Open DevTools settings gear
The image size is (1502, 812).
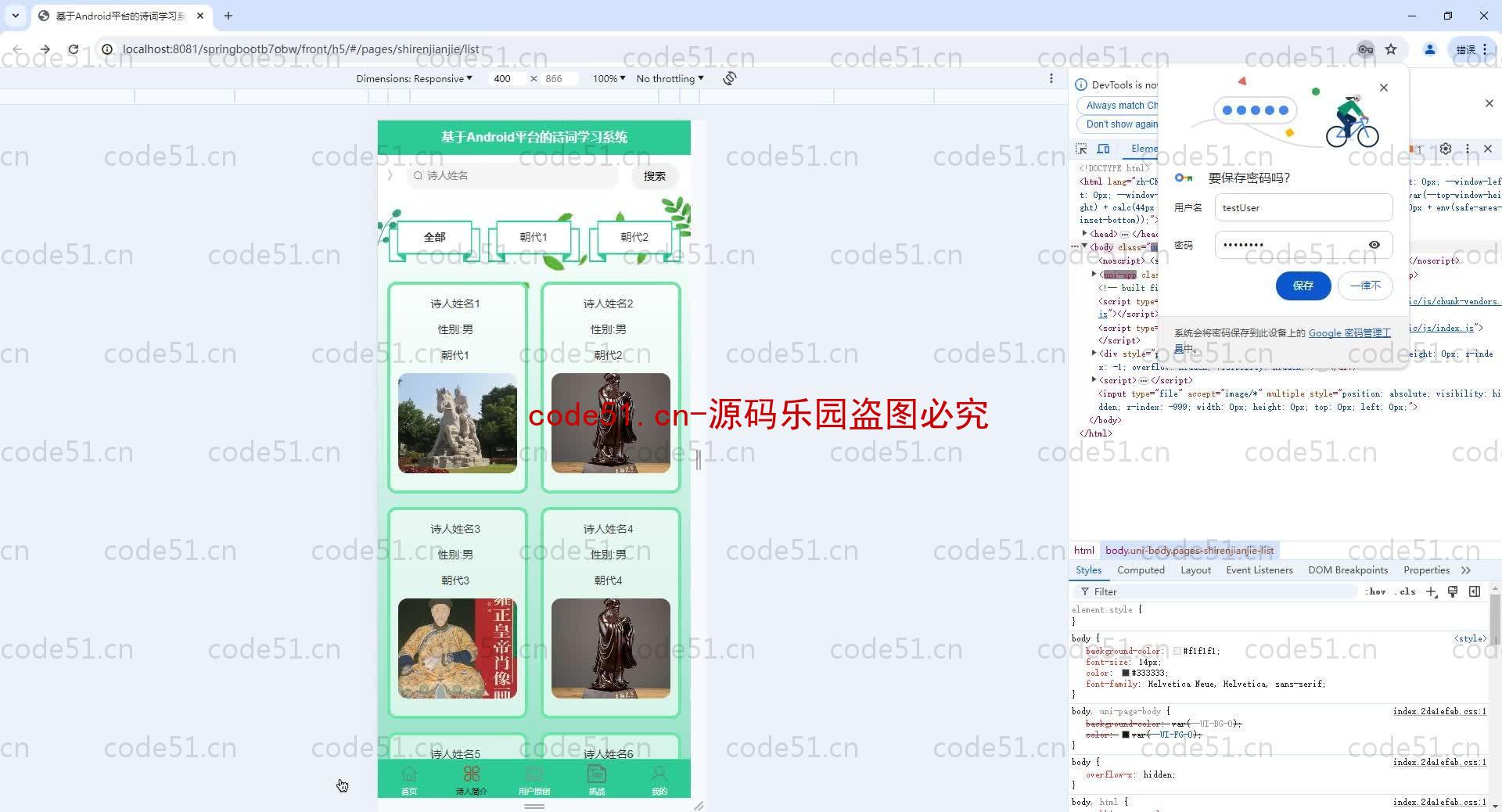(1446, 149)
